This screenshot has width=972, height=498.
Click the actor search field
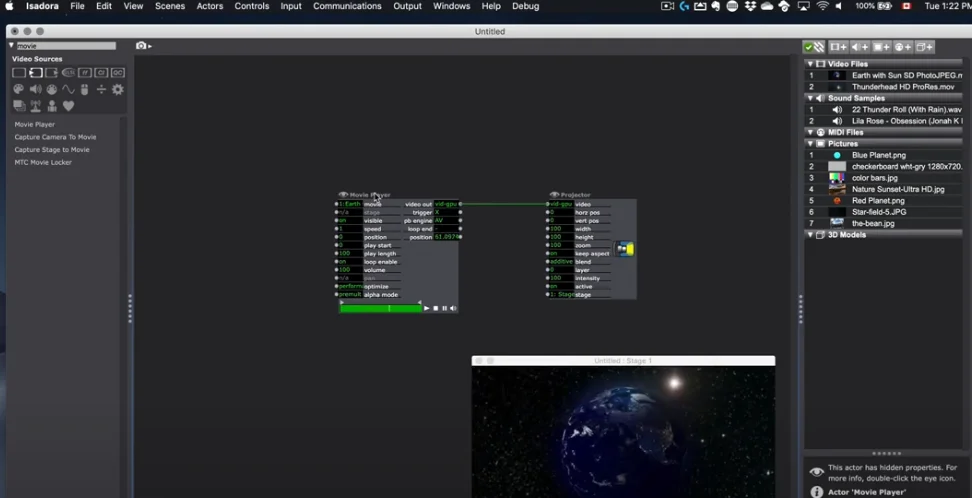[66, 46]
